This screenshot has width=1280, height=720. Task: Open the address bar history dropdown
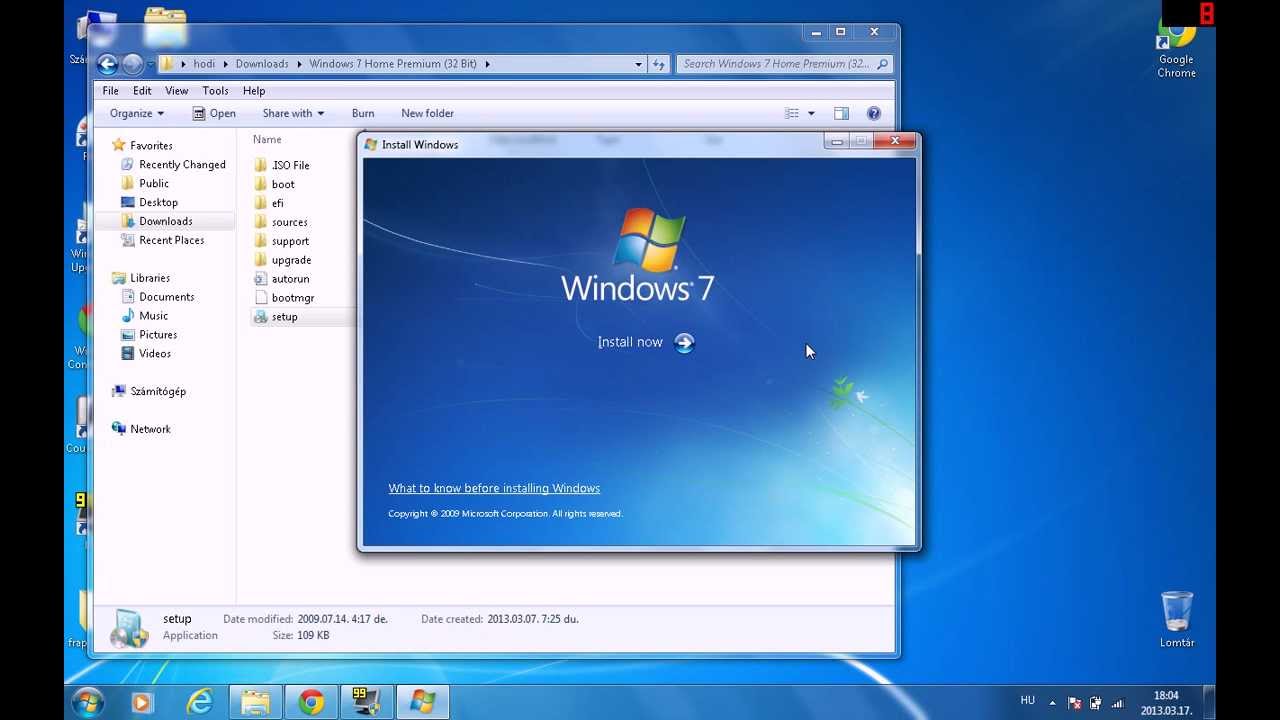pyautogui.click(x=638, y=64)
